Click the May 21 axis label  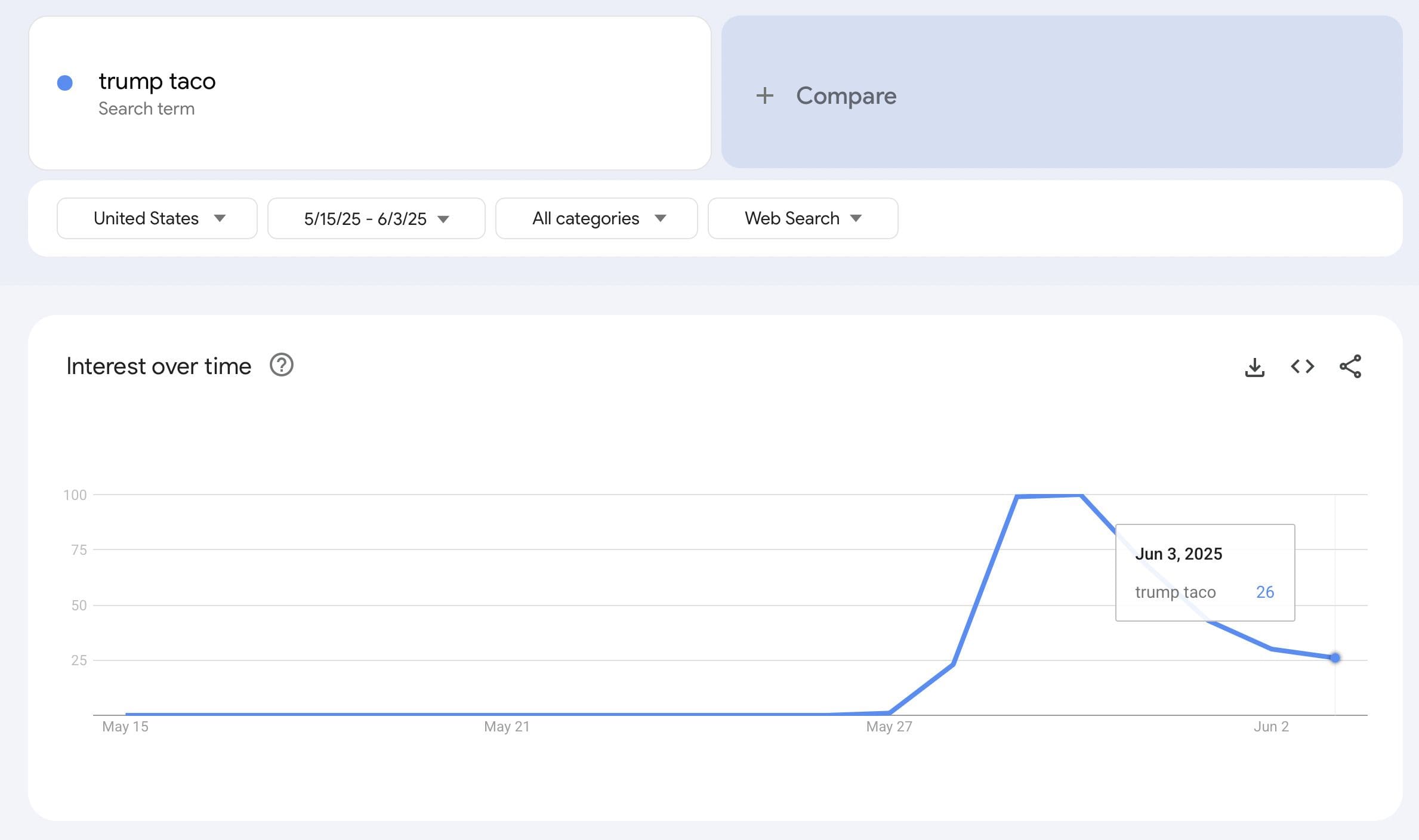507,727
